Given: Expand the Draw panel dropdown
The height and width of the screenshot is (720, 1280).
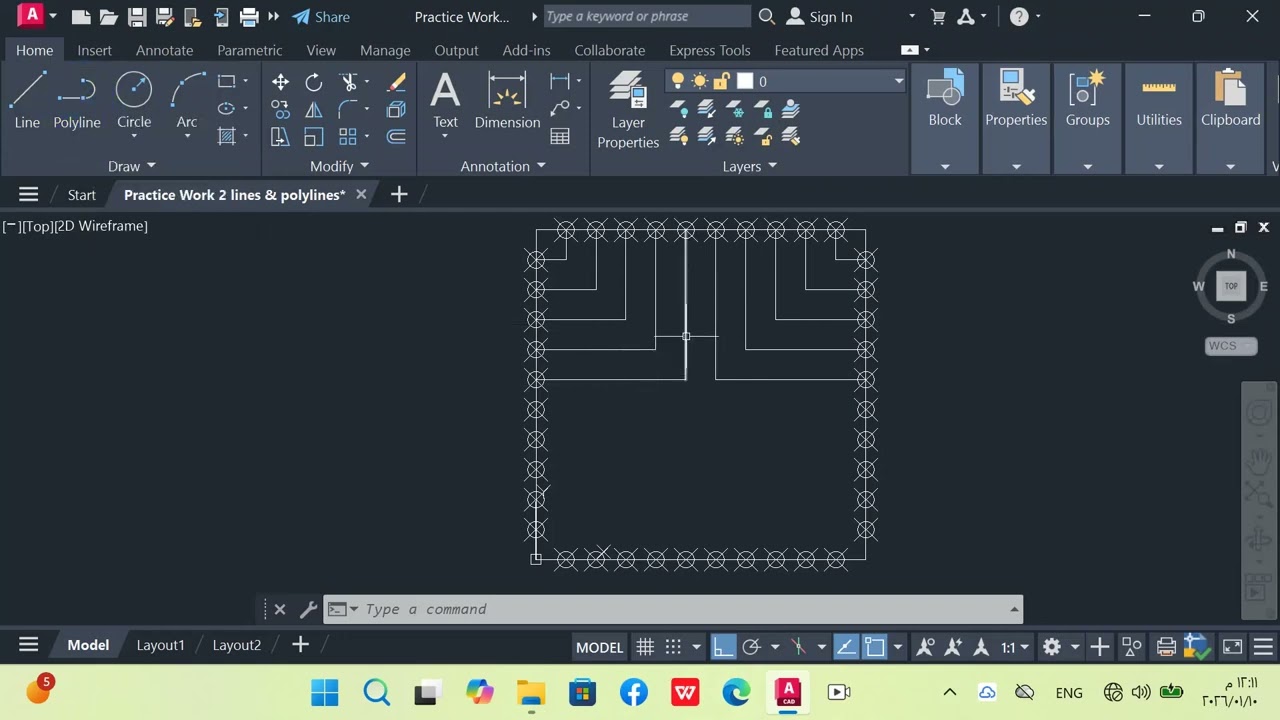Looking at the screenshot, I should [x=132, y=166].
